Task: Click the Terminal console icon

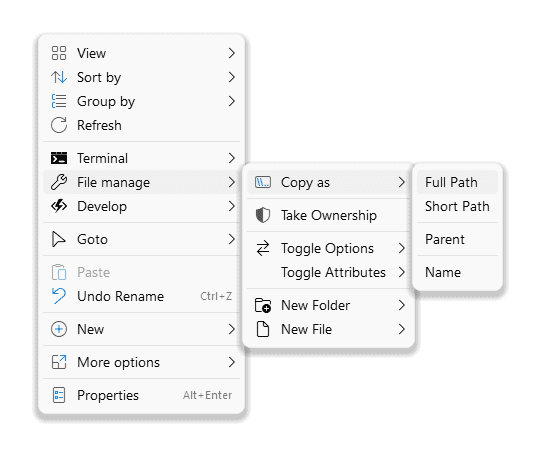Action: pyautogui.click(x=59, y=158)
